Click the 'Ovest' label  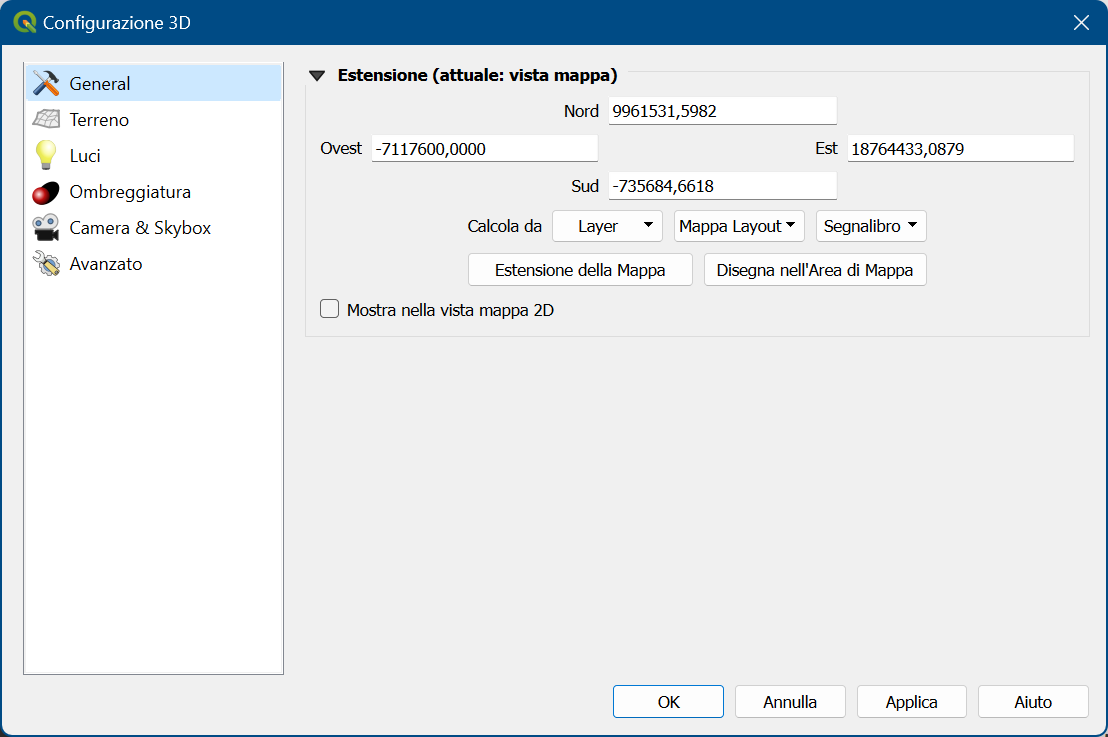[x=341, y=148]
